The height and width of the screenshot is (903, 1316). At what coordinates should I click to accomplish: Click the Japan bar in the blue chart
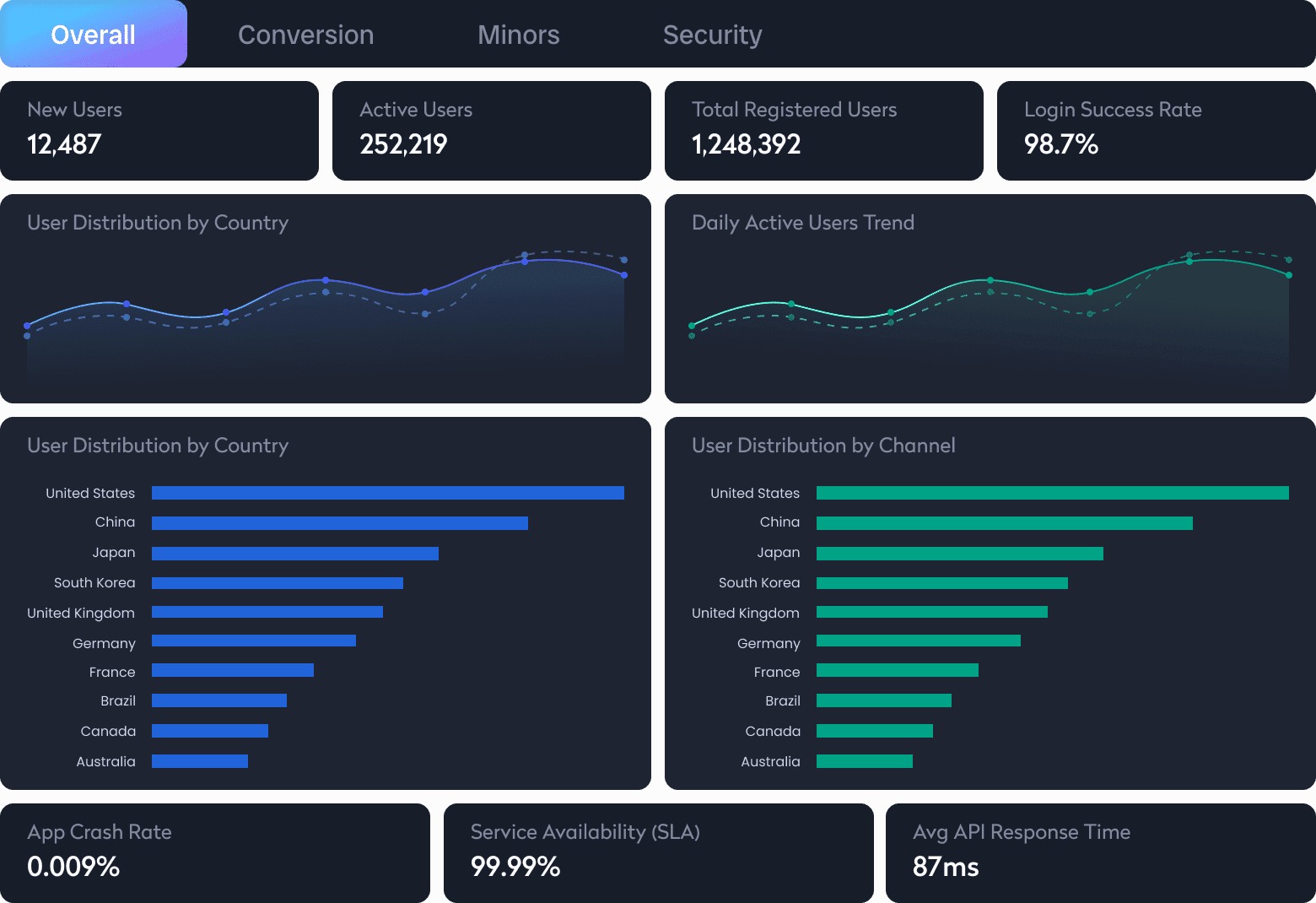295,553
